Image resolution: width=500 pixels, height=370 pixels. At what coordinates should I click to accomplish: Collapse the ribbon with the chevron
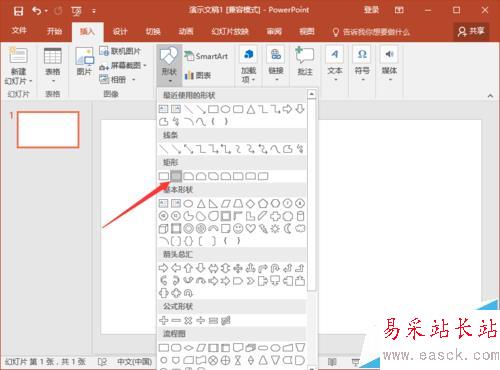[490, 96]
